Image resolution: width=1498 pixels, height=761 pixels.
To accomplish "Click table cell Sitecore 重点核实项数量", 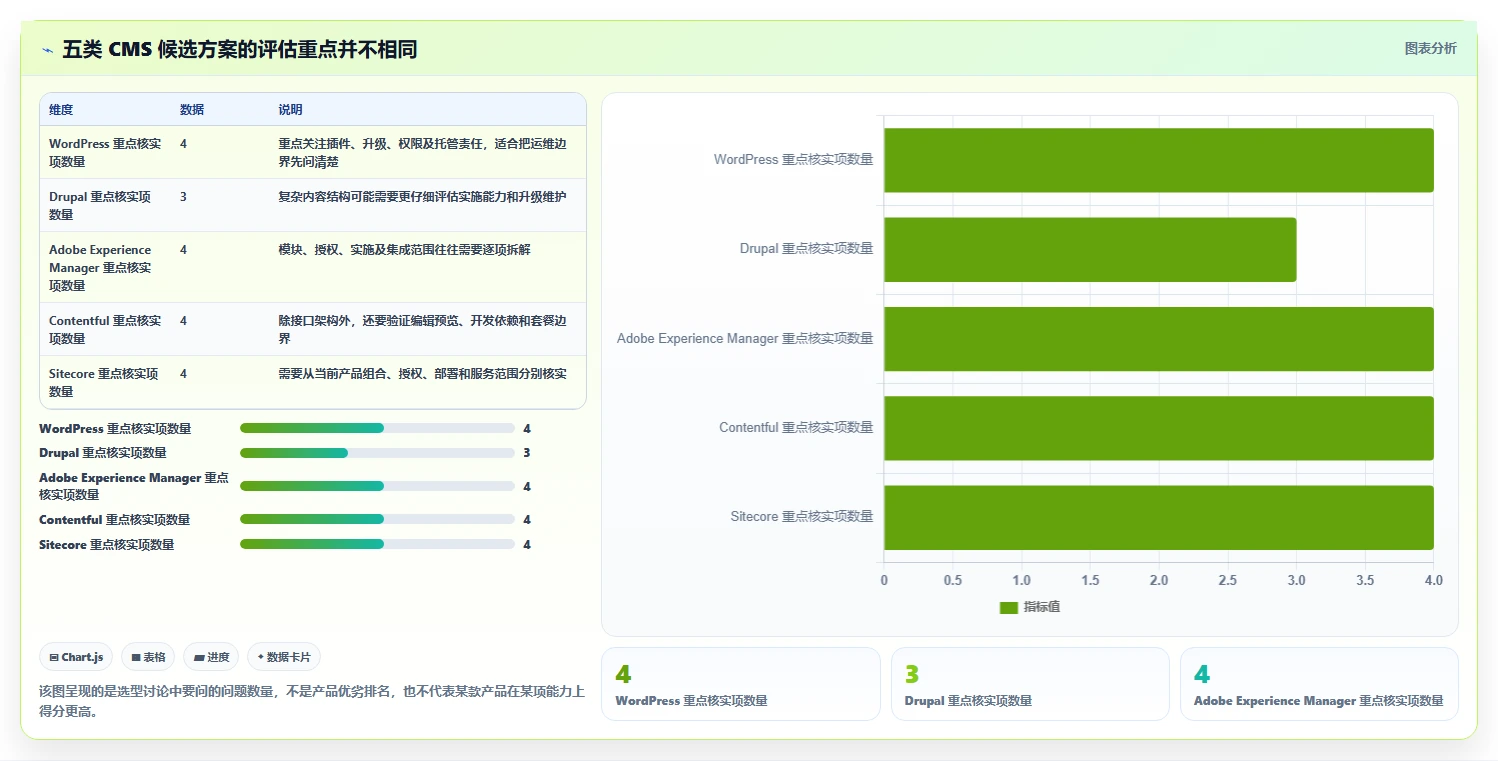I will (104, 382).
